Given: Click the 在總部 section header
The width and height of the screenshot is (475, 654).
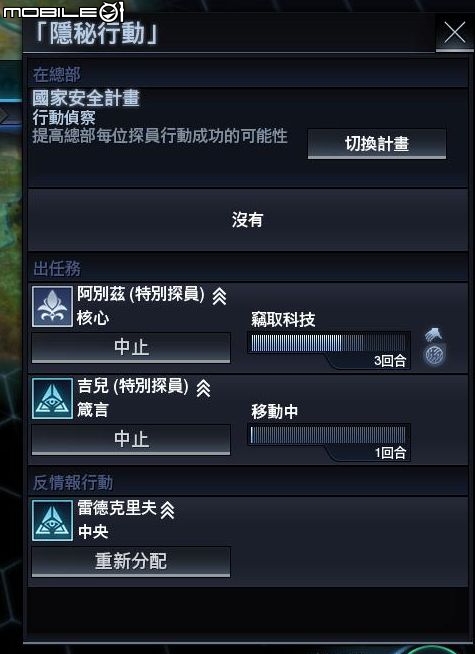Looking at the screenshot, I should 56,75.
